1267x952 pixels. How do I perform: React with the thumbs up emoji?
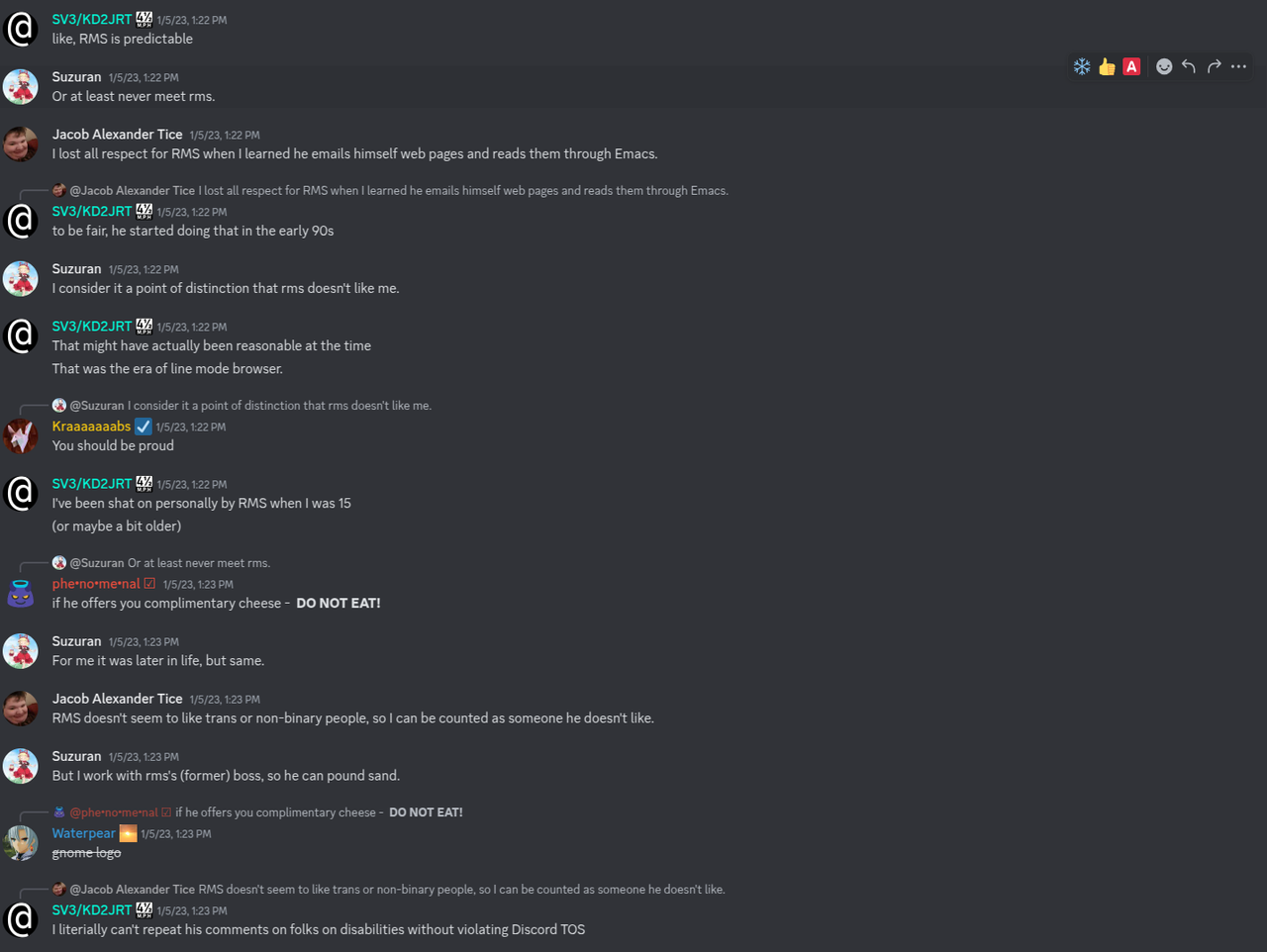point(1107,66)
